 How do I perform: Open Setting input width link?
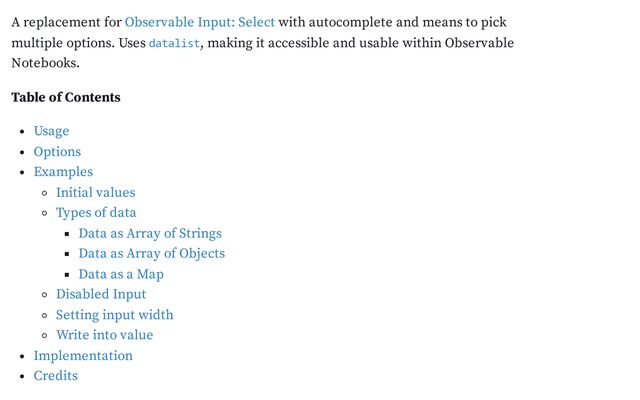[x=115, y=315]
